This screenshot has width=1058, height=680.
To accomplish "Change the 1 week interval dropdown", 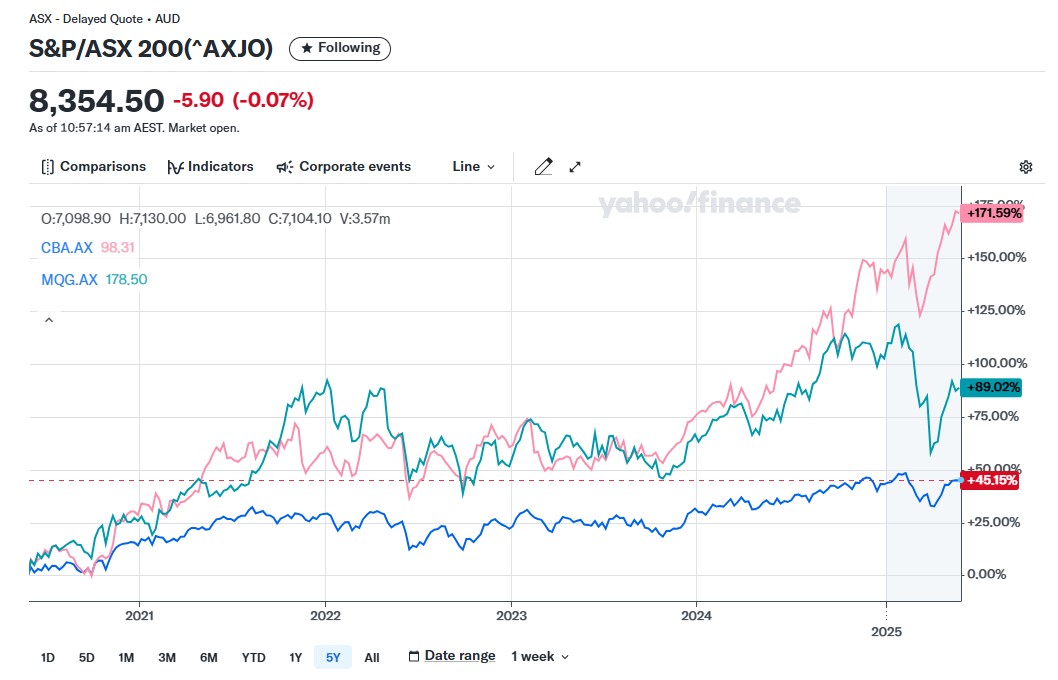I will tap(540, 656).
